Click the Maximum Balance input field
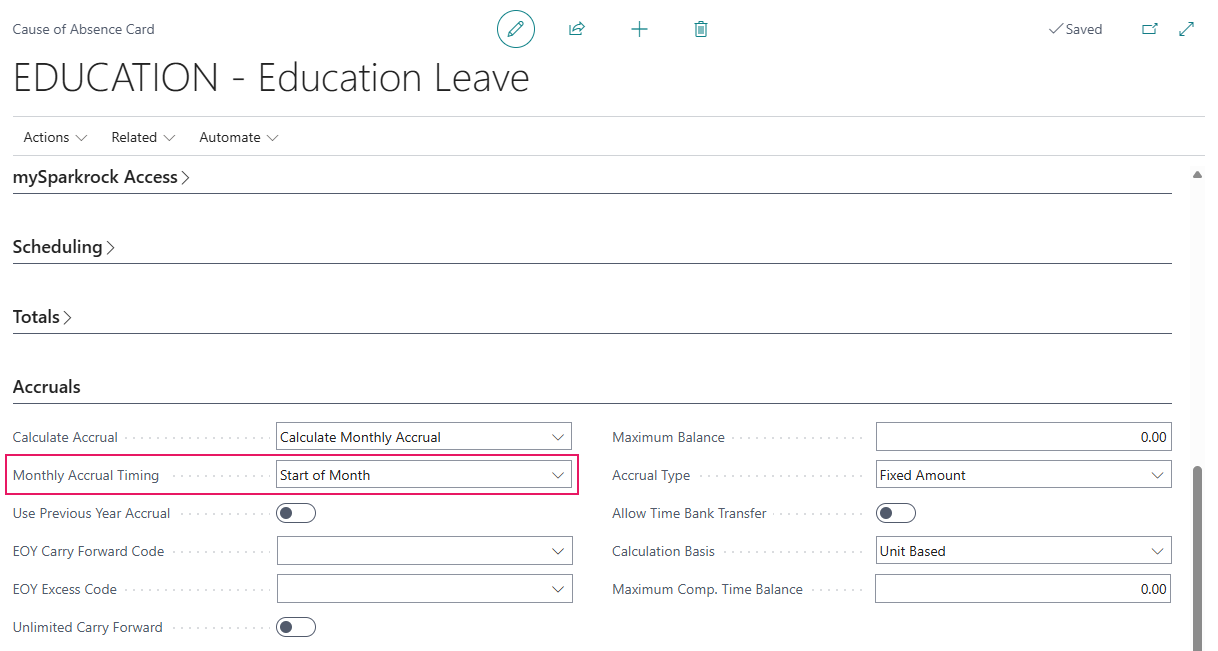The width and height of the screenshot is (1218, 651). coord(1023,437)
